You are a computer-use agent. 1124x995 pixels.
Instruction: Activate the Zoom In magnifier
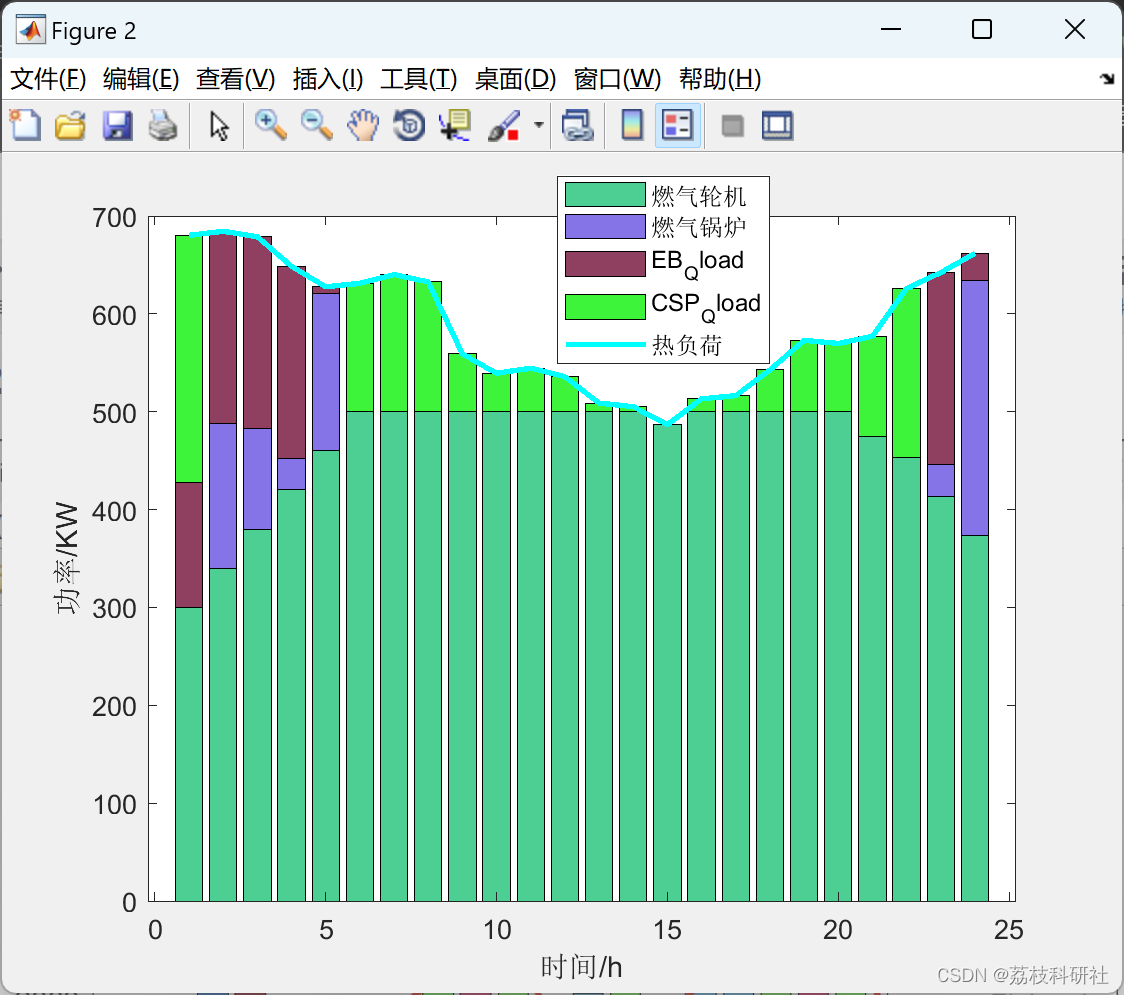[x=270, y=125]
